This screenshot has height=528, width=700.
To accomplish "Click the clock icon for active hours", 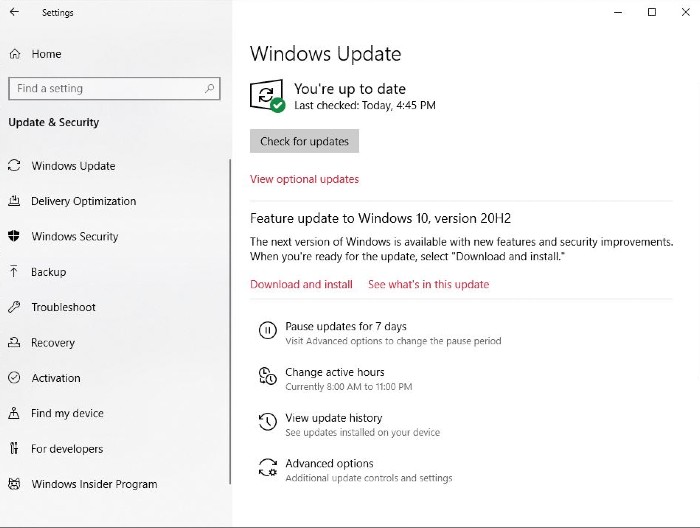I will (267, 376).
